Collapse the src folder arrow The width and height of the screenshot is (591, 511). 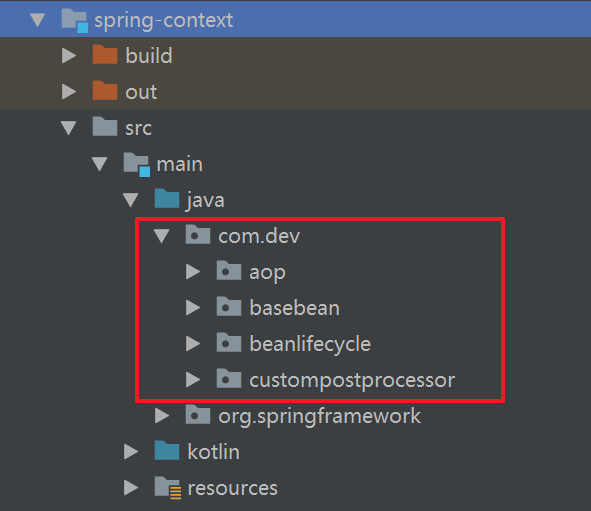tap(69, 128)
